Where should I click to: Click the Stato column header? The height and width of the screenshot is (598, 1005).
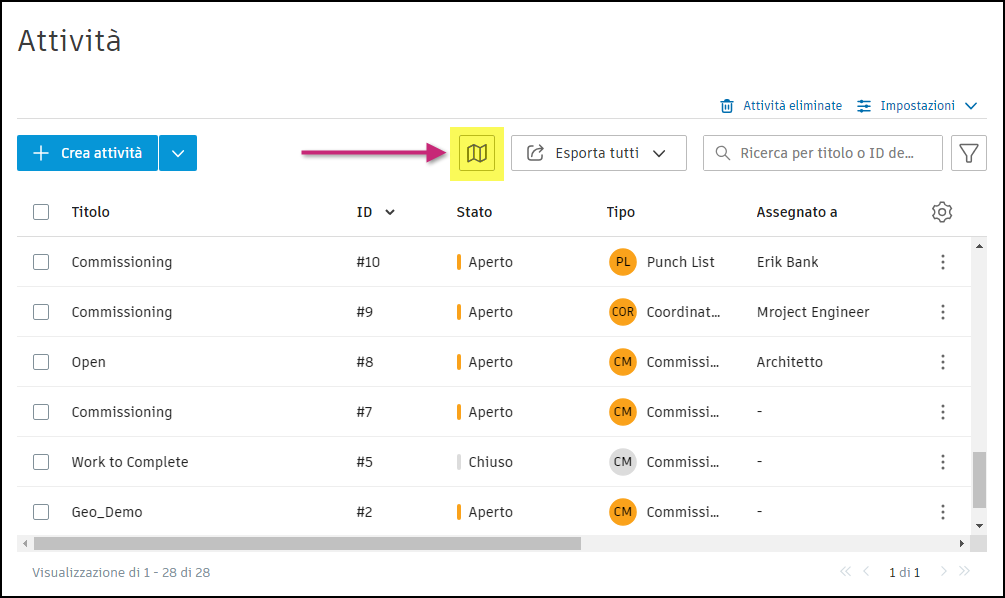click(x=474, y=212)
